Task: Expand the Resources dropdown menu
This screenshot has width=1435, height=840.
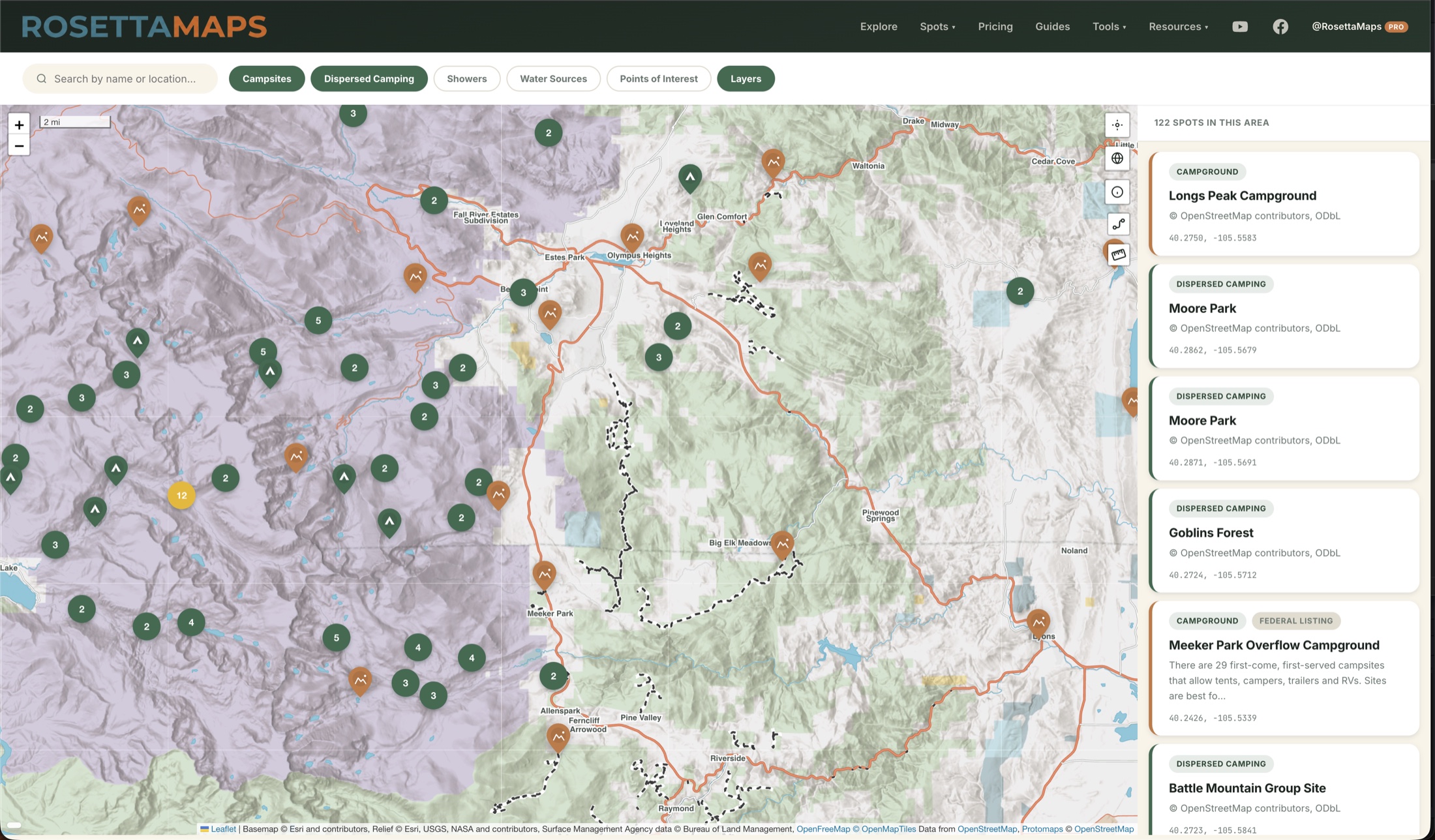Action: click(x=1178, y=27)
